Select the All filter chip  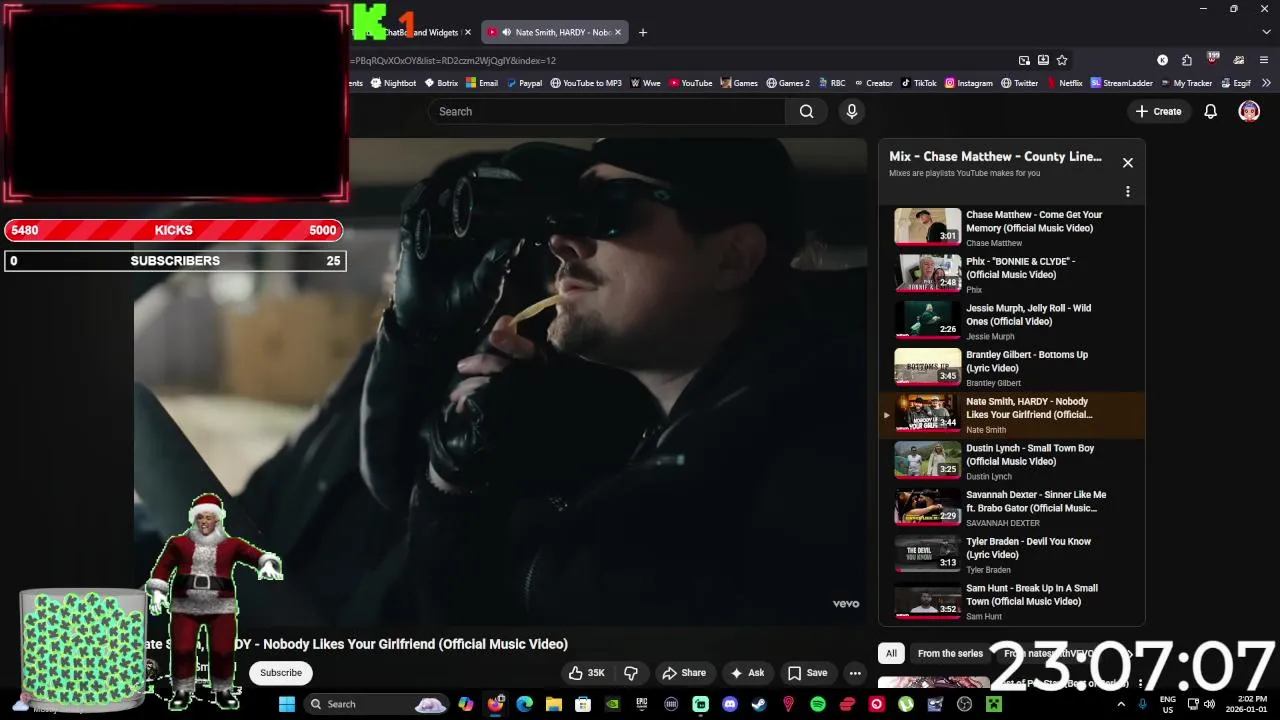click(891, 654)
